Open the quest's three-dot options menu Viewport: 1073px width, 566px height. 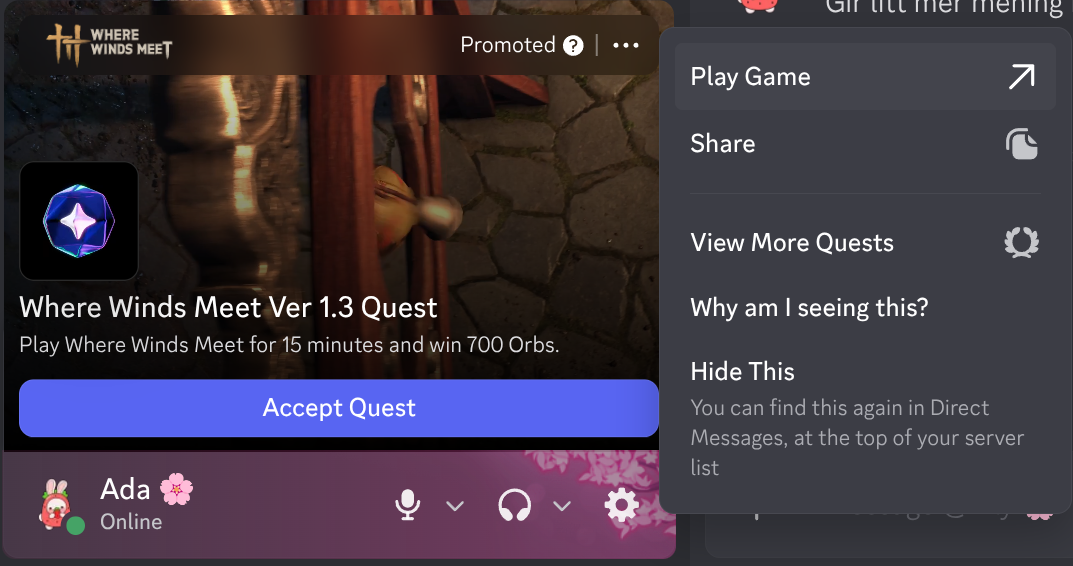pyautogui.click(x=625, y=45)
